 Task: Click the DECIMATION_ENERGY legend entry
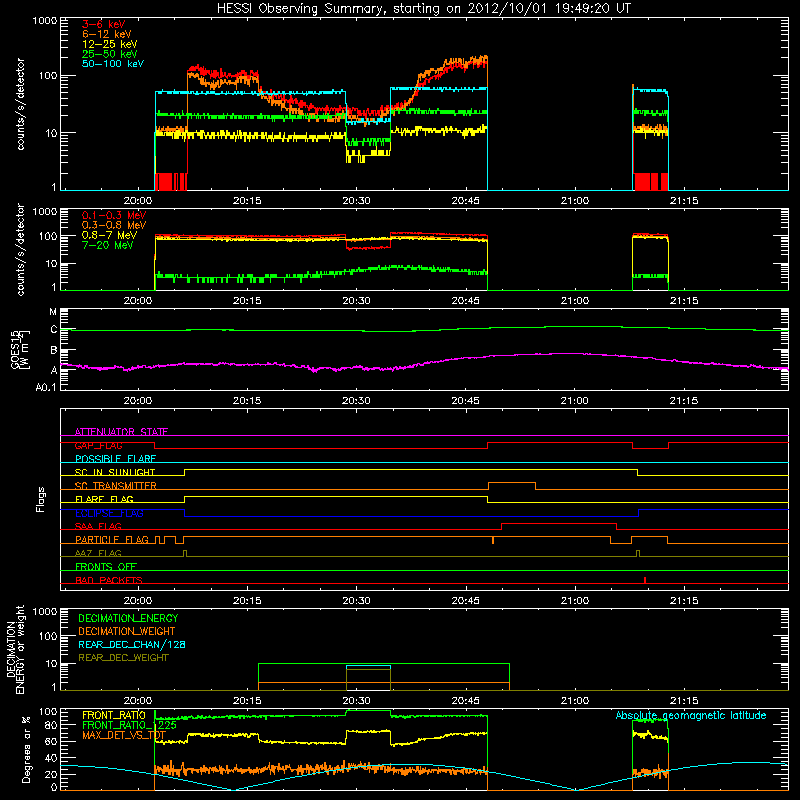point(128,618)
